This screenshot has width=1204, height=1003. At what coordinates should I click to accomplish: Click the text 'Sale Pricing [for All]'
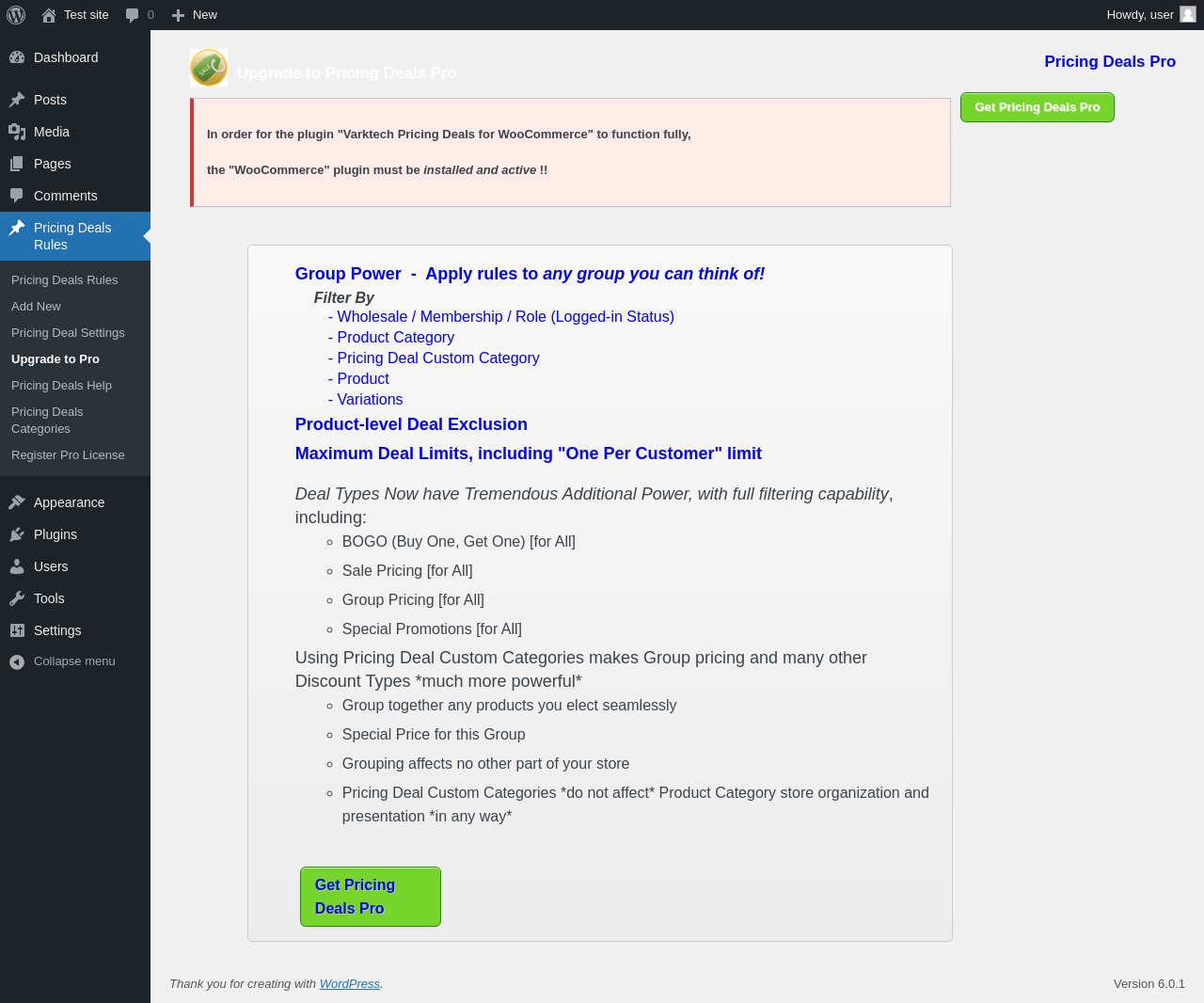[x=407, y=571]
